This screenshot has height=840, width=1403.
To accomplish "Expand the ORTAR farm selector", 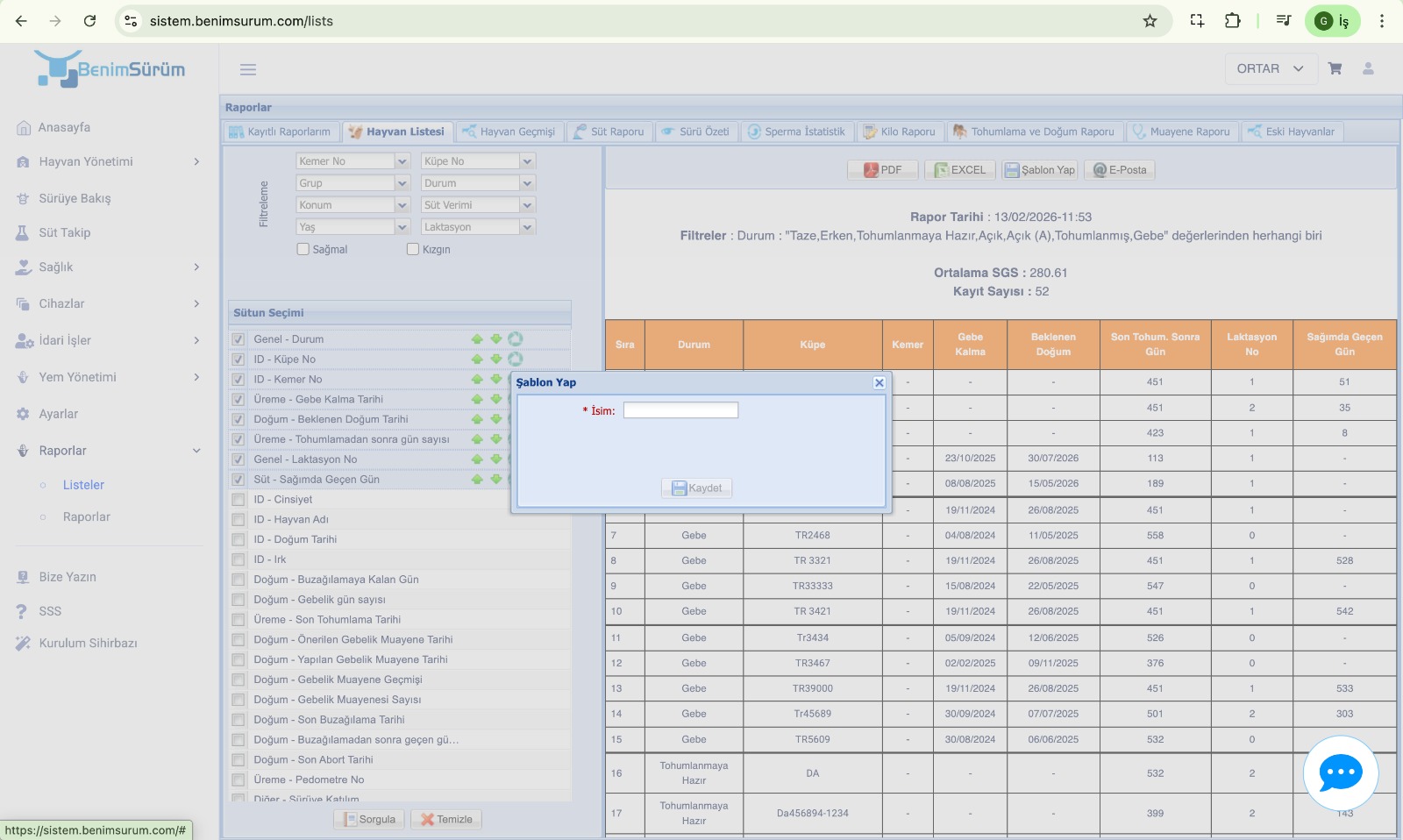I will pyautogui.click(x=1271, y=68).
